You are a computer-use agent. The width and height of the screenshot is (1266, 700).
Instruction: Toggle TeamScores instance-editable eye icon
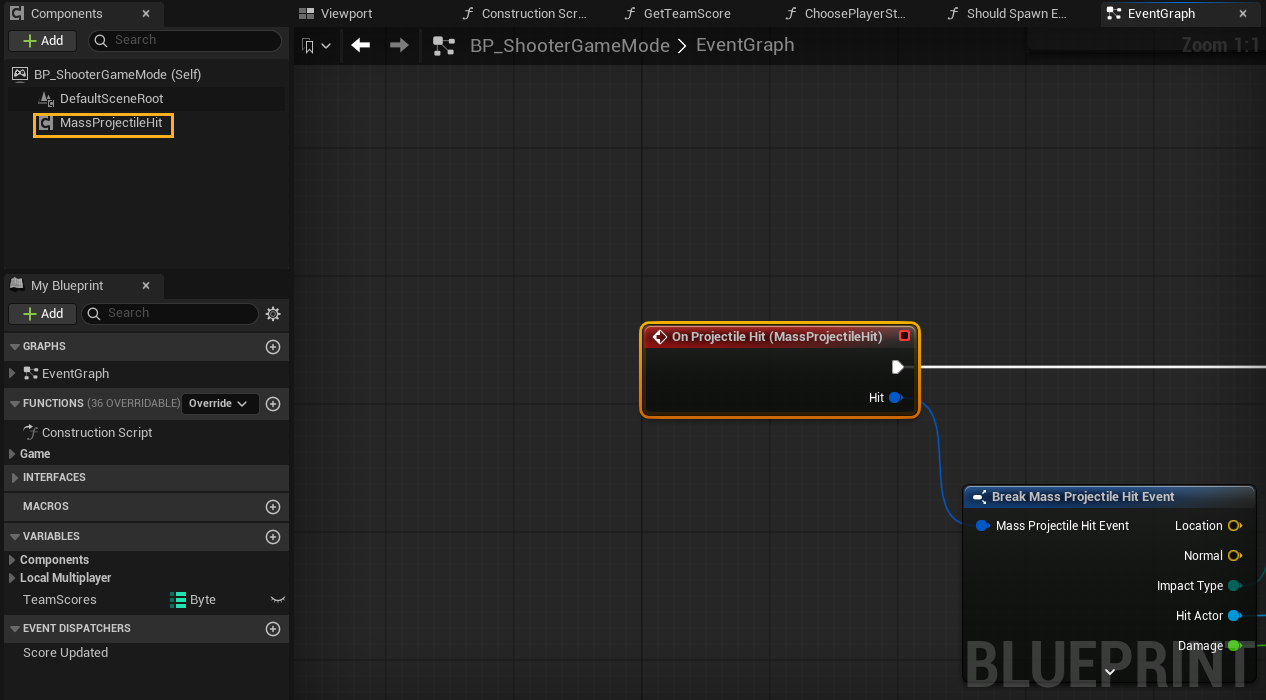click(278, 600)
